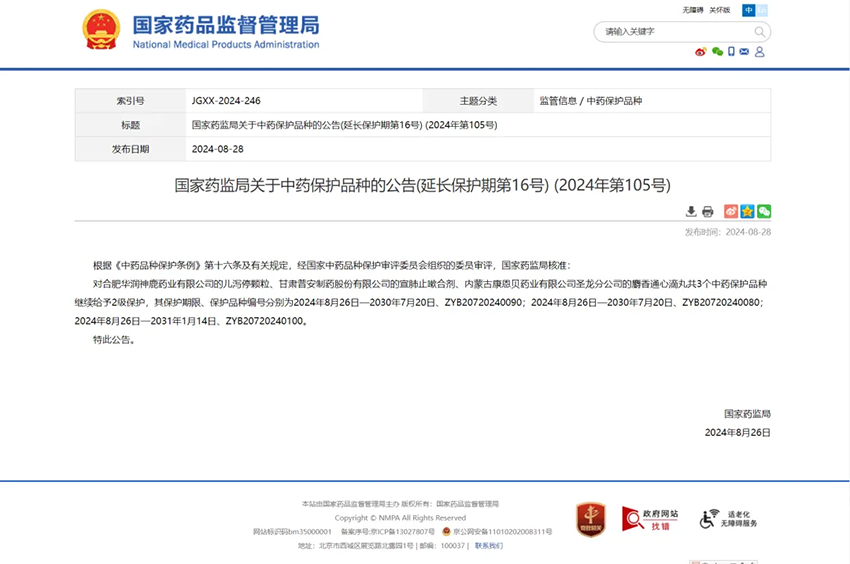Screen dimensions: 850x564
Task: Open the header WeChat icon
Action: point(717,52)
